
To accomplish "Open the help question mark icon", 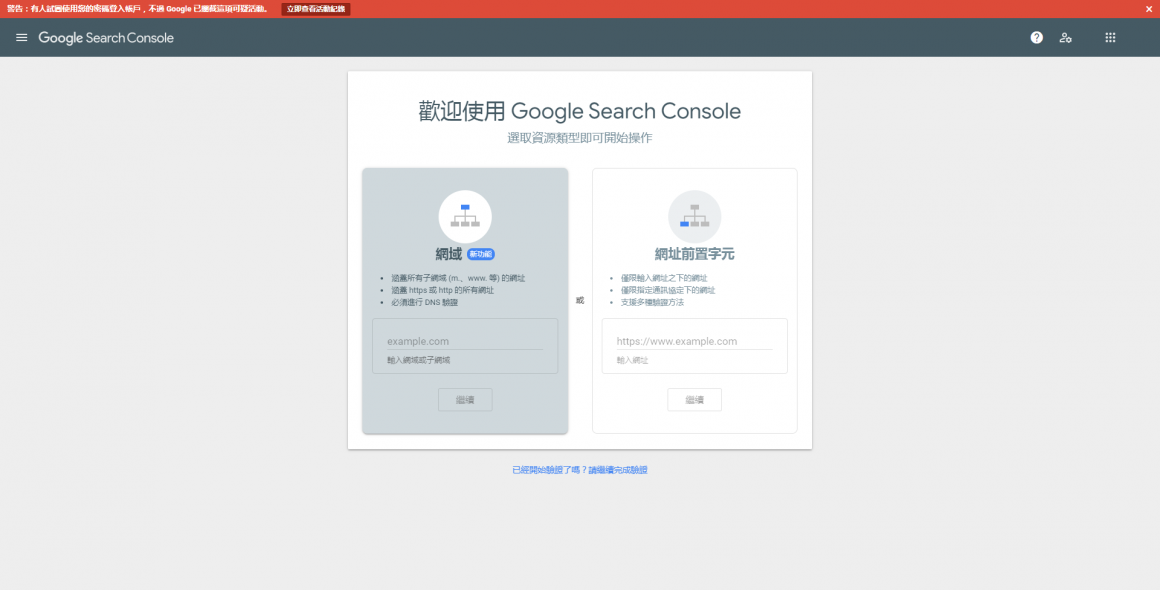I will [x=1036, y=38].
